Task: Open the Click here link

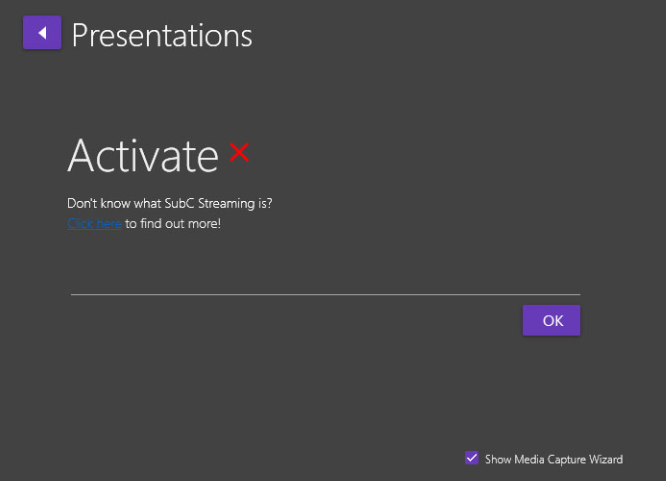Action: (94, 224)
